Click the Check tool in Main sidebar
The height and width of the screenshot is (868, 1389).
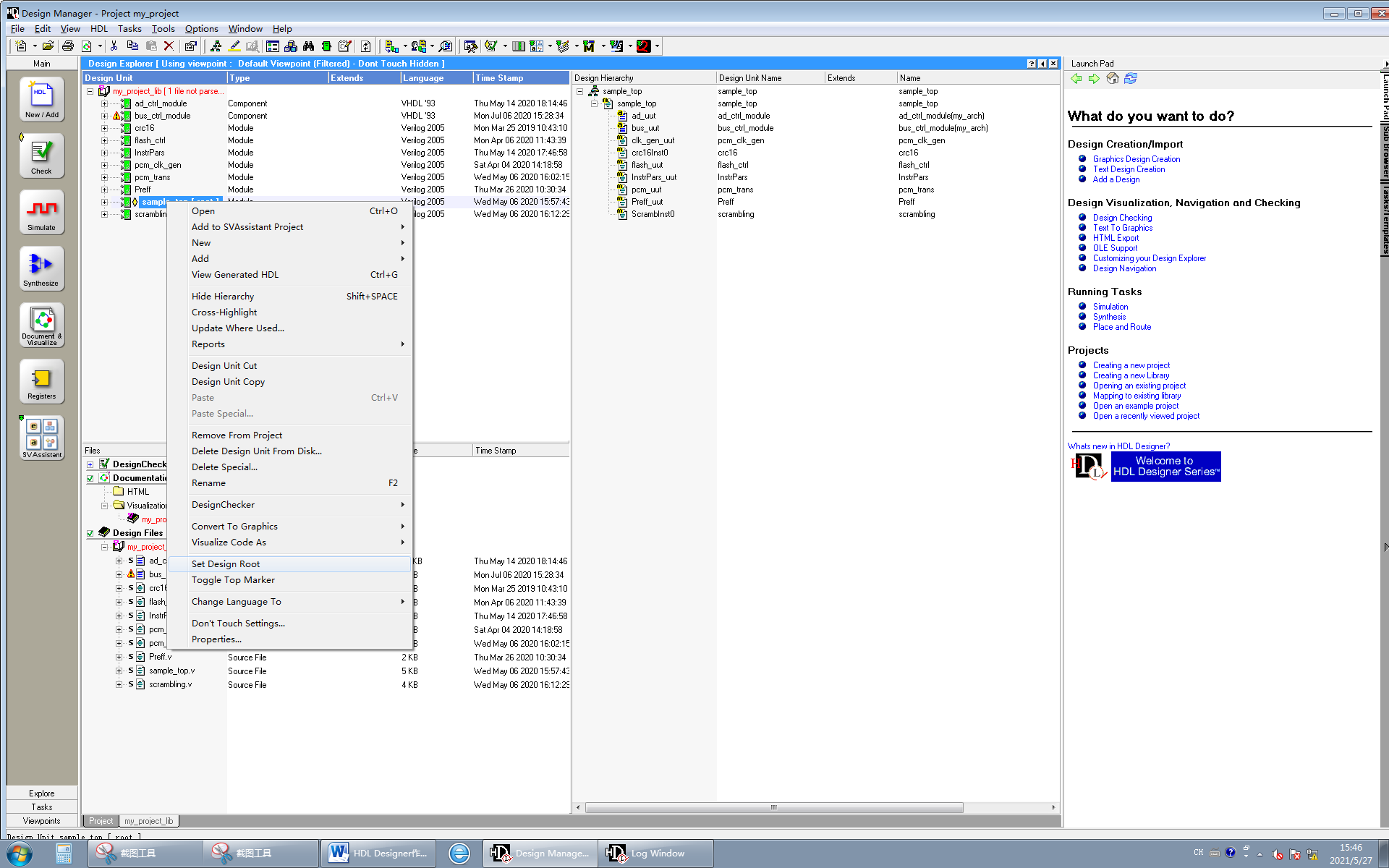coord(41,155)
